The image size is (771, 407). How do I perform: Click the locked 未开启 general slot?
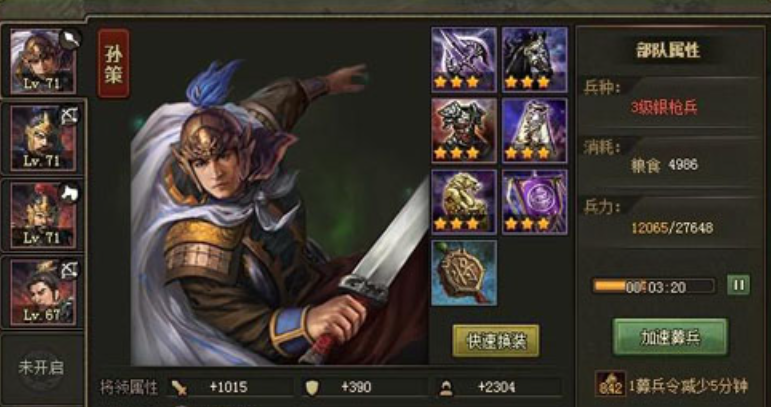pos(41,368)
